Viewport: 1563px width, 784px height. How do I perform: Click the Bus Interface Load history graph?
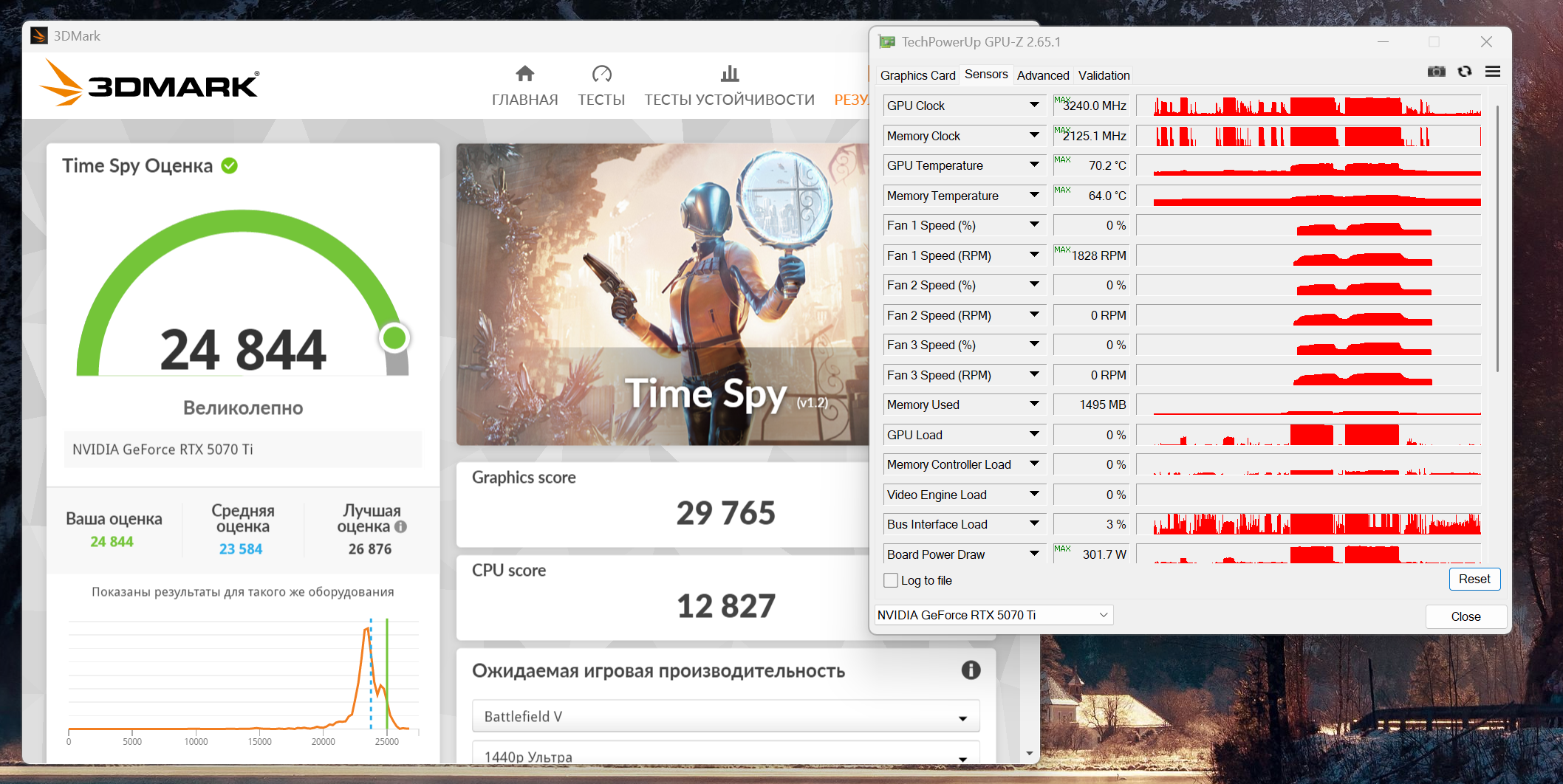1309,524
